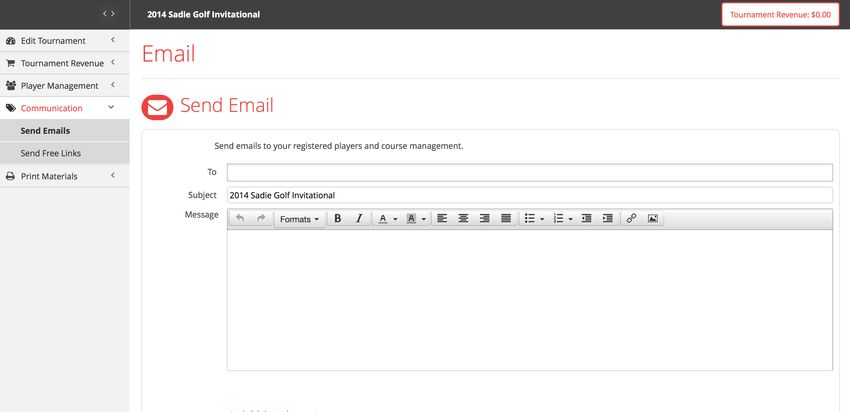Screen dimensions: 850x412
Task: Open background color dropdown arrow
Action: click(424, 219)
